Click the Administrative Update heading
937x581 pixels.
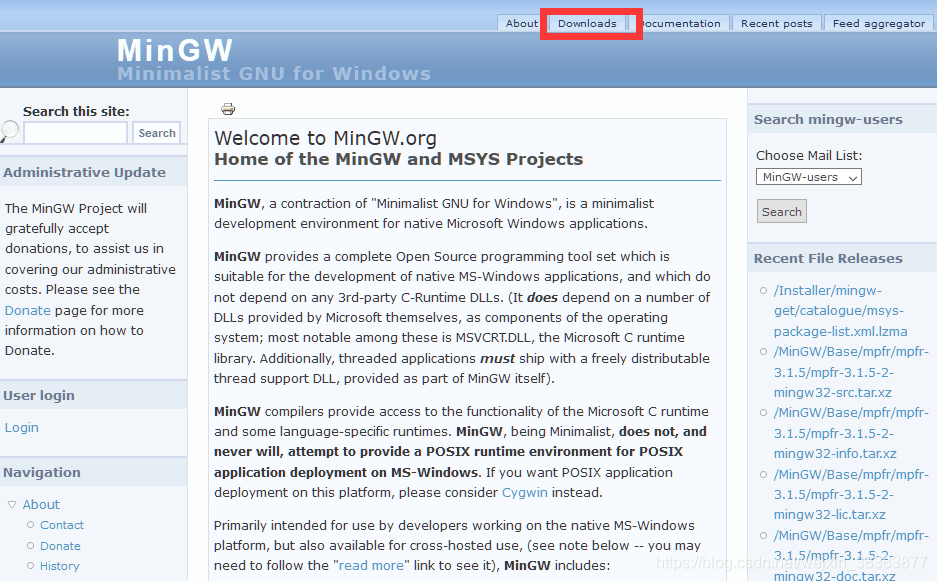84,172
